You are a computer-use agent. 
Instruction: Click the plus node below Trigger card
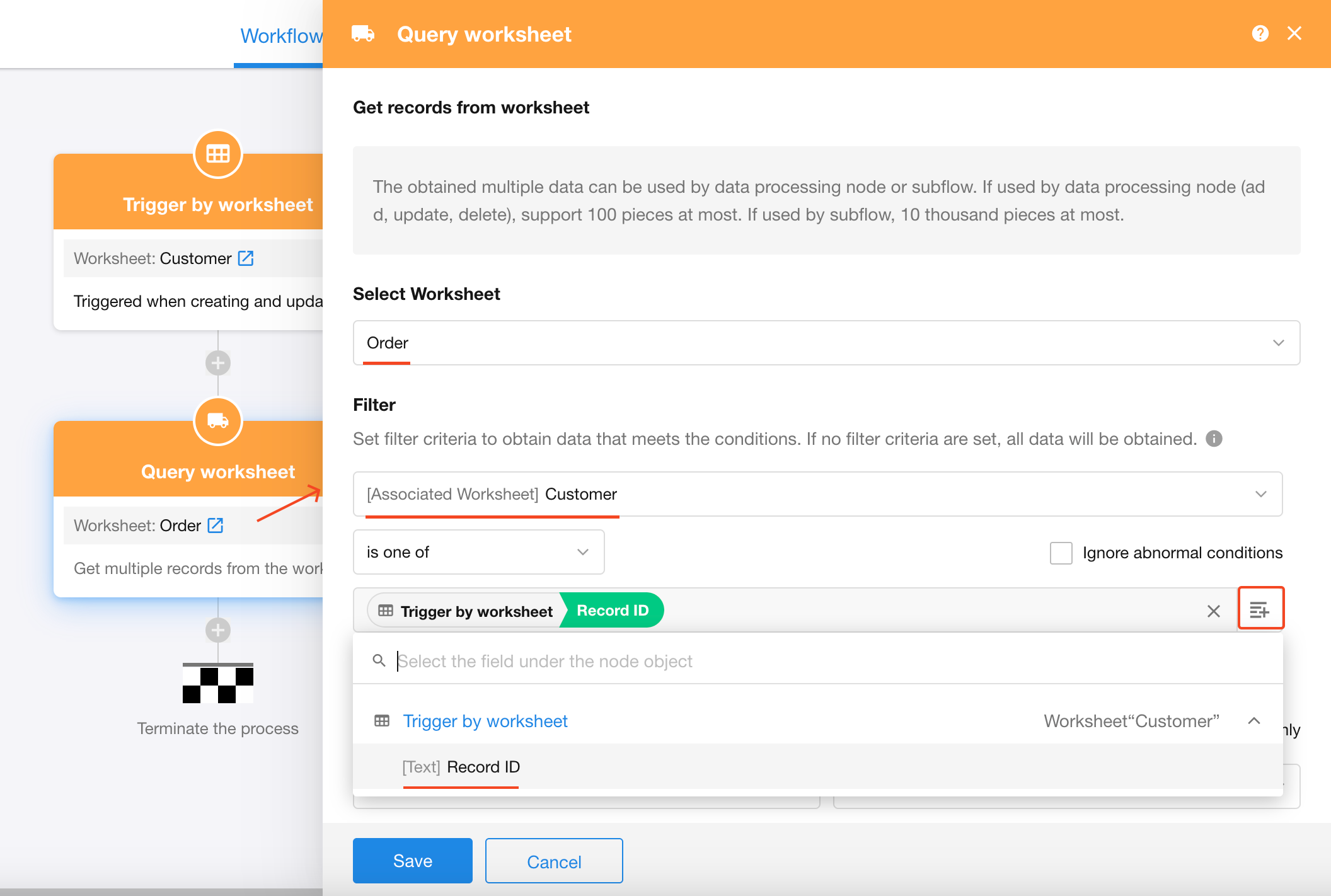(x=218, y=363)
